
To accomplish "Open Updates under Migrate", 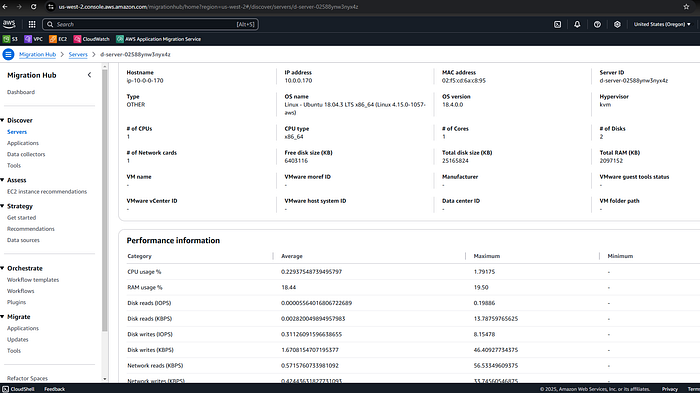I will [x=17, y=339].
